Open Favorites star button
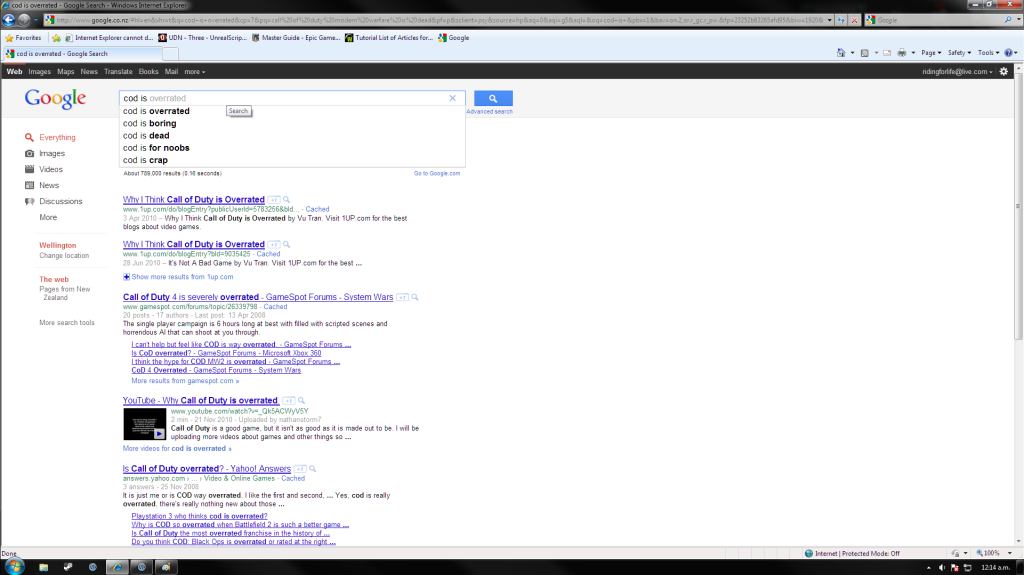Image resolution: width=1024 pixels, height=575 pixels. [x=23, y=38]
